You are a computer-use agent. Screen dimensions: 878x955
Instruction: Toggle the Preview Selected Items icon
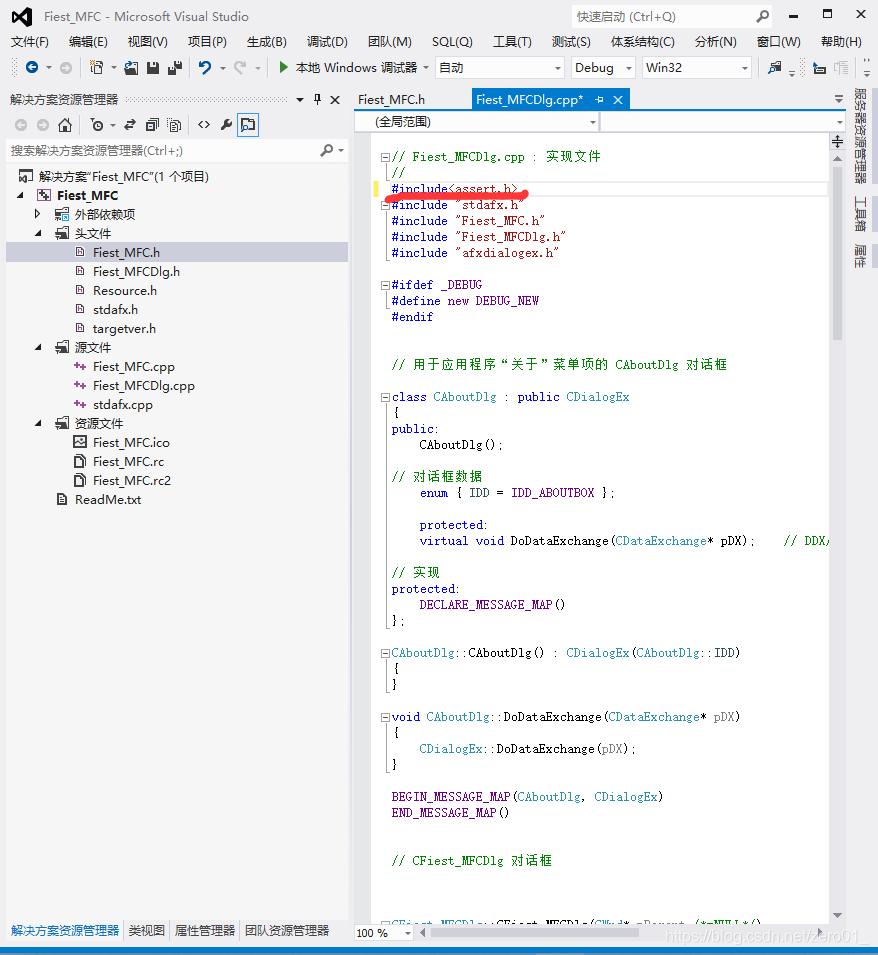248,125
